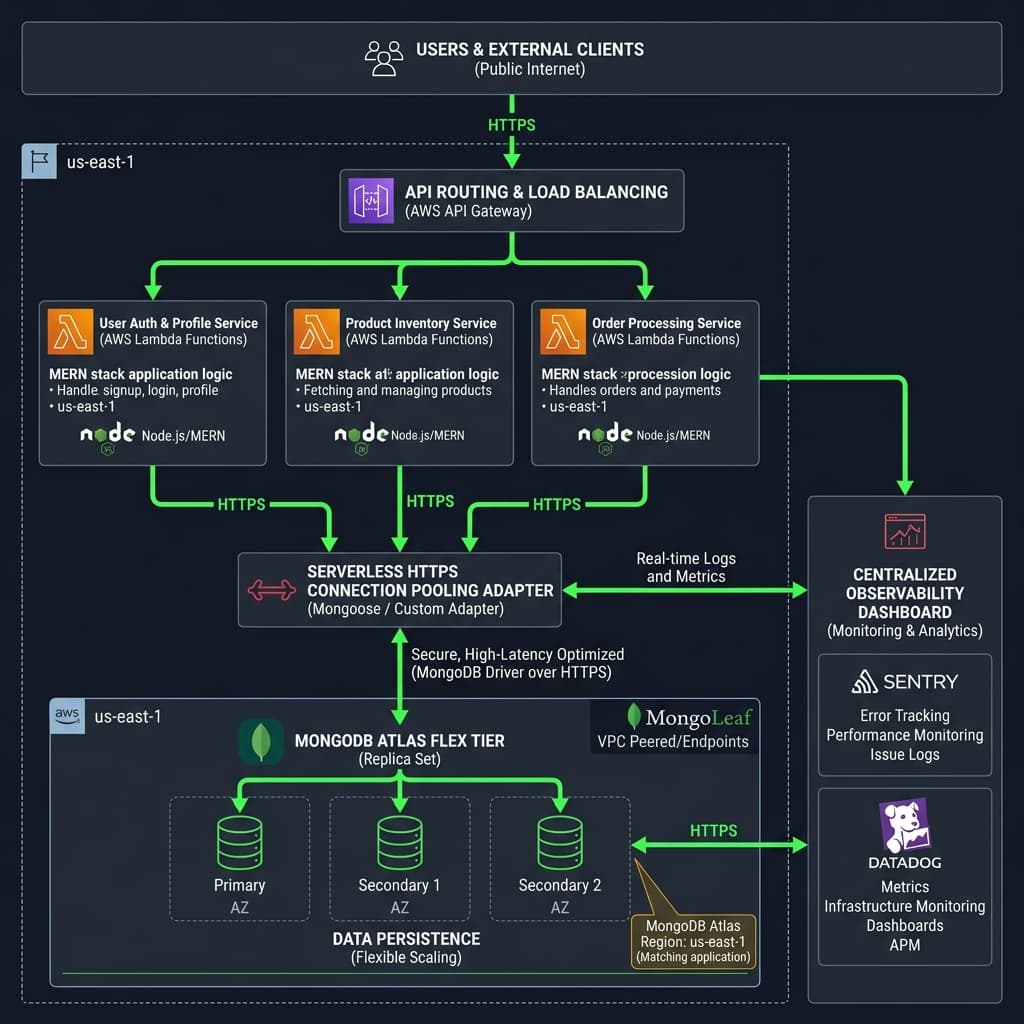Click 'VPC Peered/Endpoints' text

tap(673, 742)
